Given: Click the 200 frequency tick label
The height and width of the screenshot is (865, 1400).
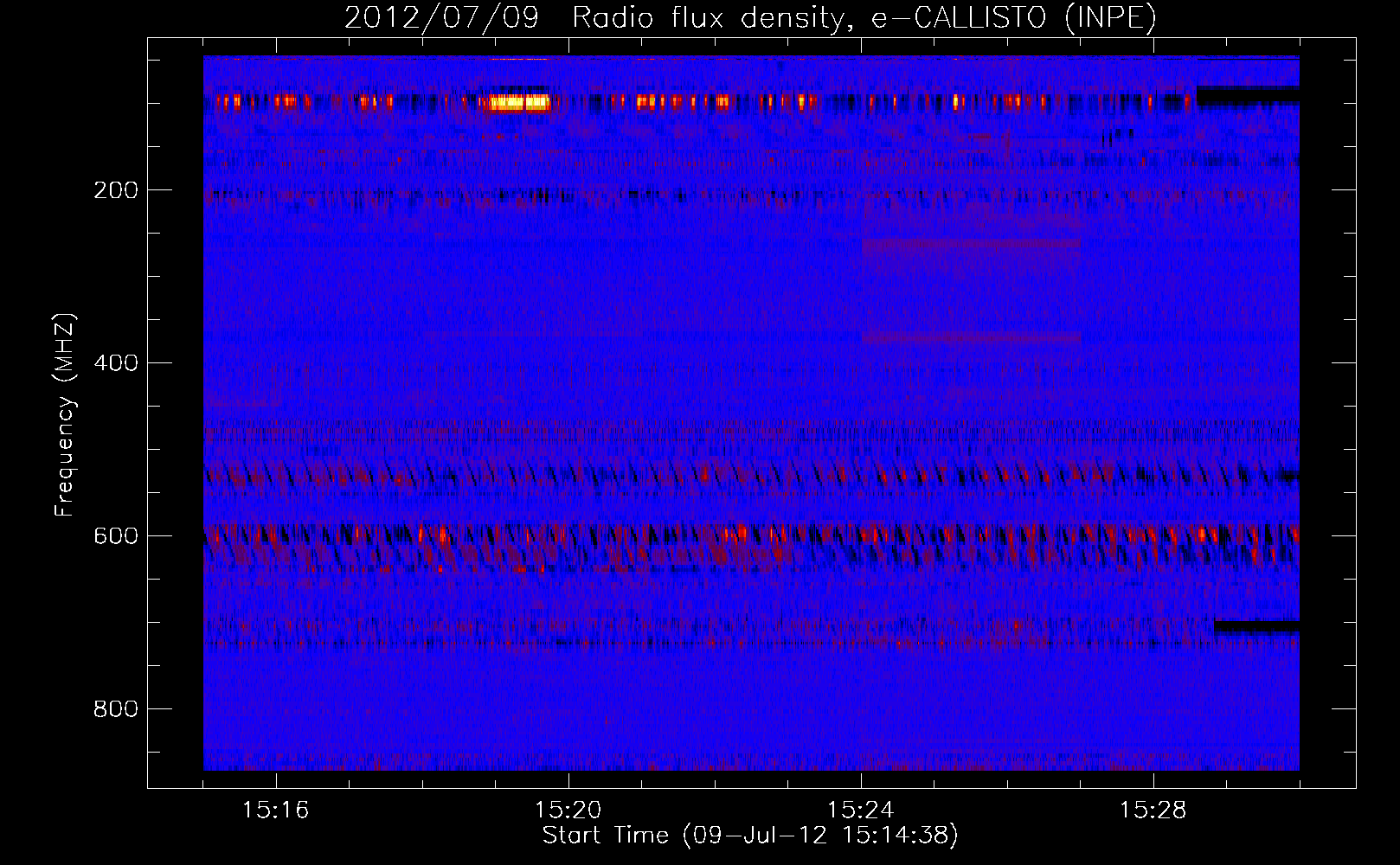Looking at the screenshot, I should (x=116, y=190).
